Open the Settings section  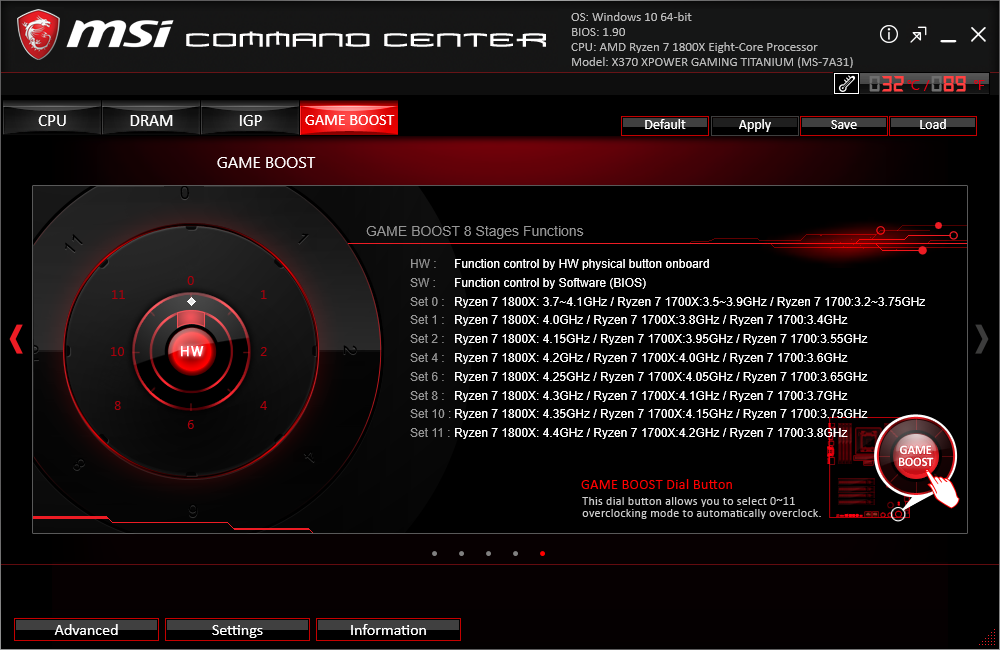237,630
